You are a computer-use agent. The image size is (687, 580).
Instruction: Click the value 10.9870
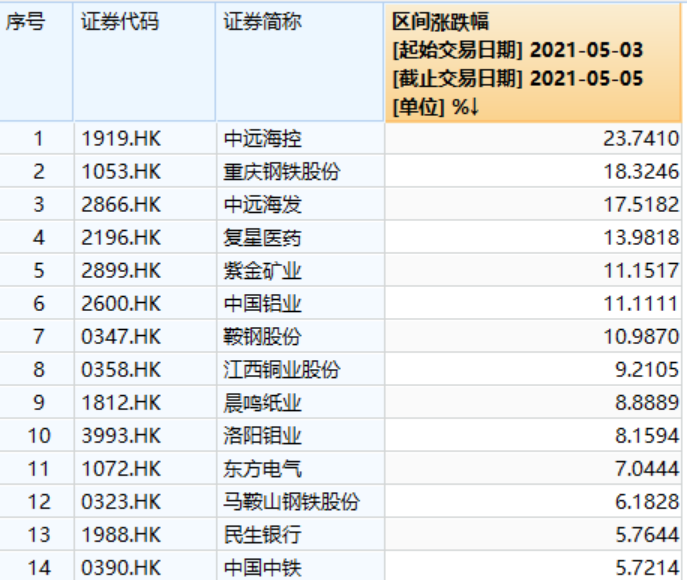[x=641, y=337]
